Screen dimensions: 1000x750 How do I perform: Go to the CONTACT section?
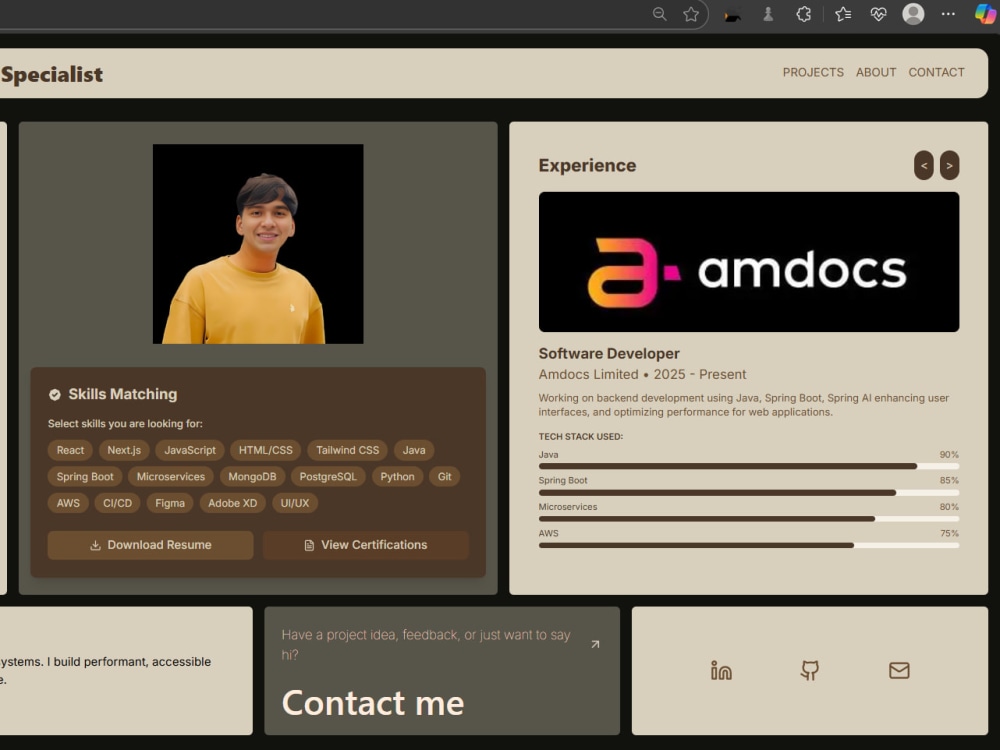(936, 73)
